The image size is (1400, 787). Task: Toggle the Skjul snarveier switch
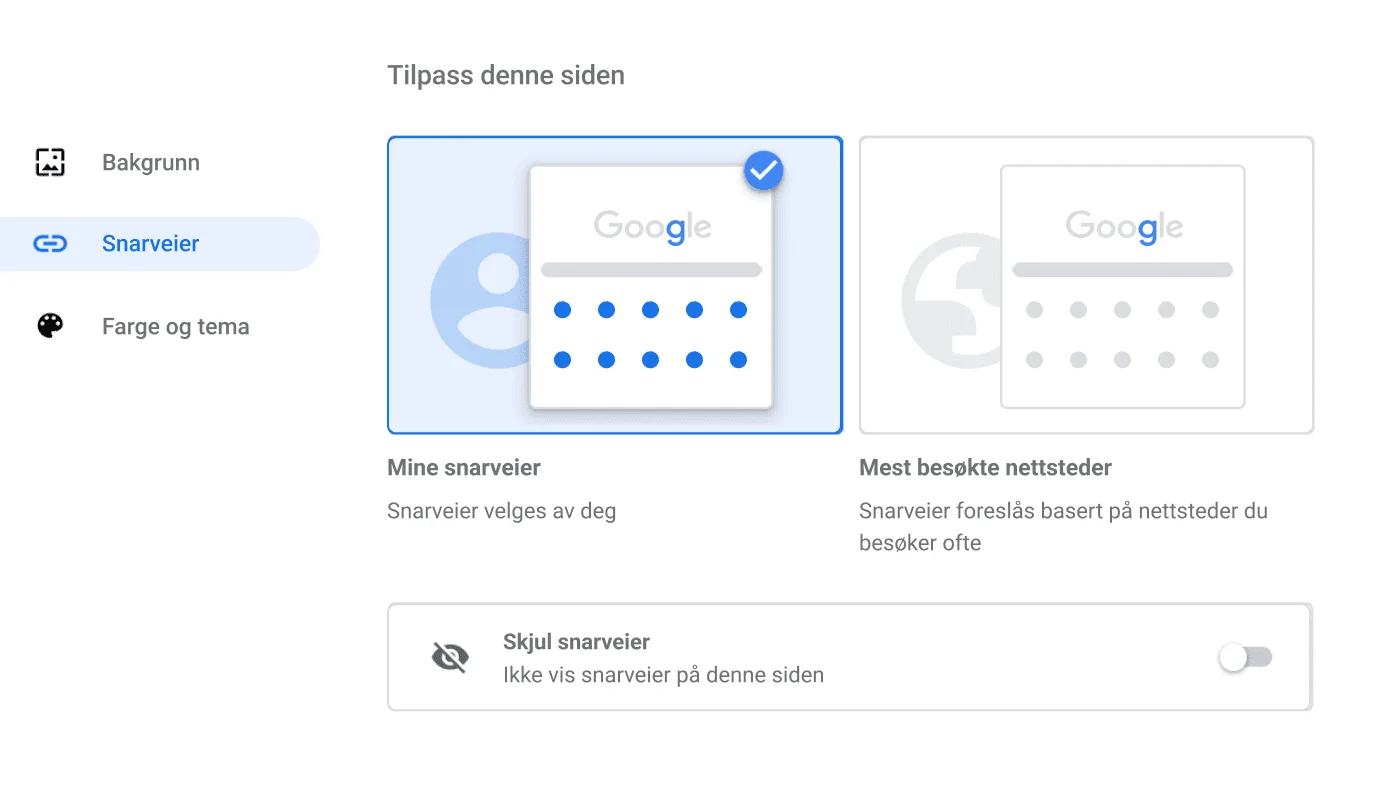[1244, 657]
